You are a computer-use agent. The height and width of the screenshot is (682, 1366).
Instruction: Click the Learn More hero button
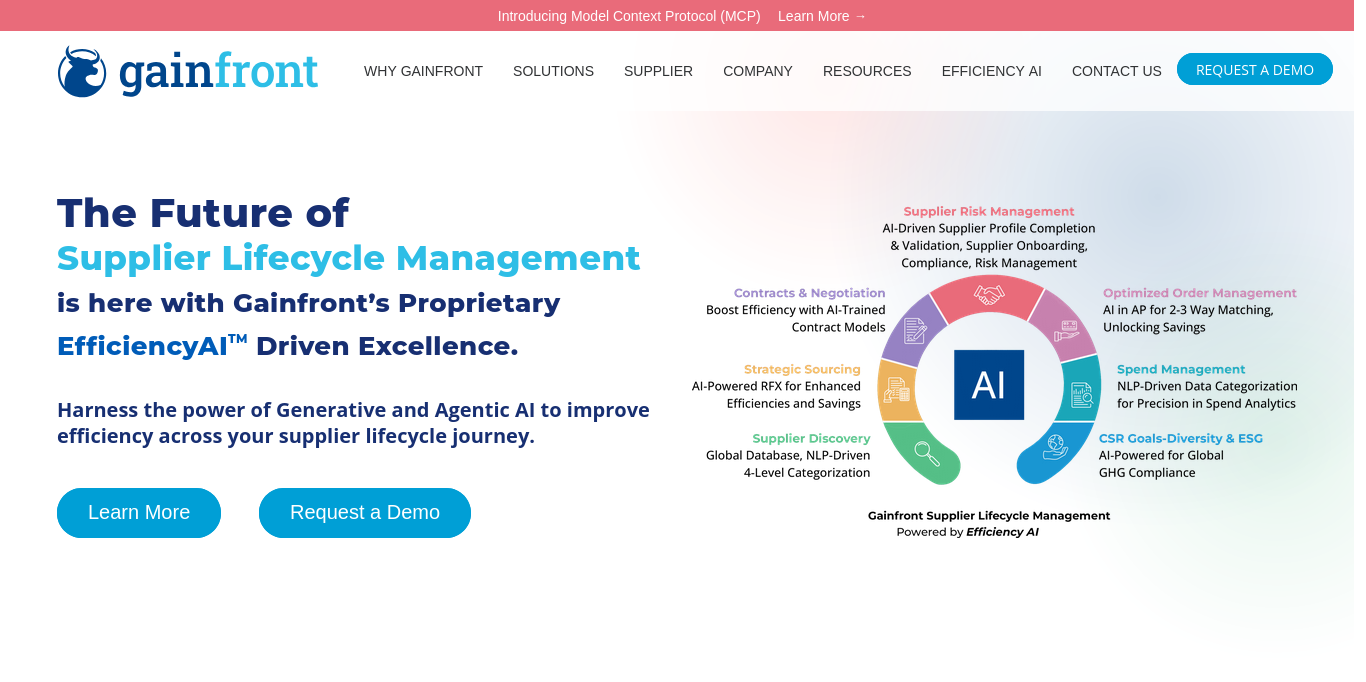139,512
